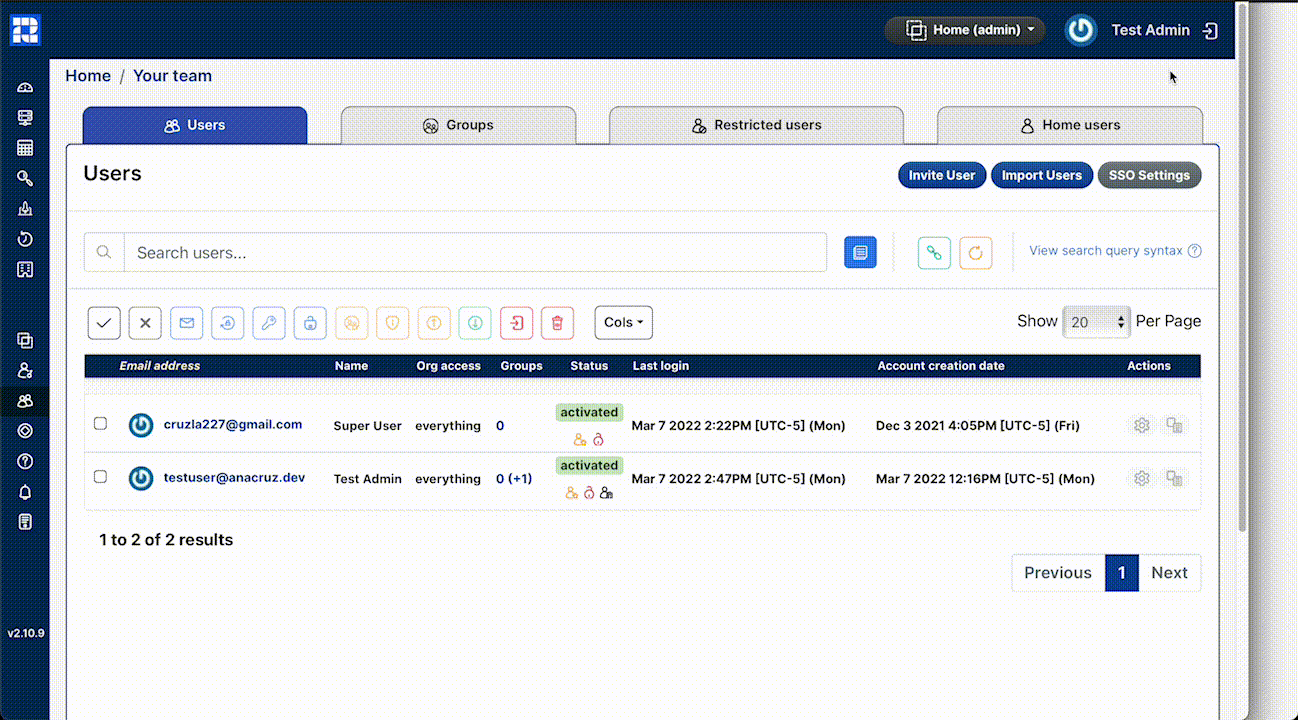
Task: Click the gear icon for testuser@anacruz.dev
Action: tap(1141, 479)
